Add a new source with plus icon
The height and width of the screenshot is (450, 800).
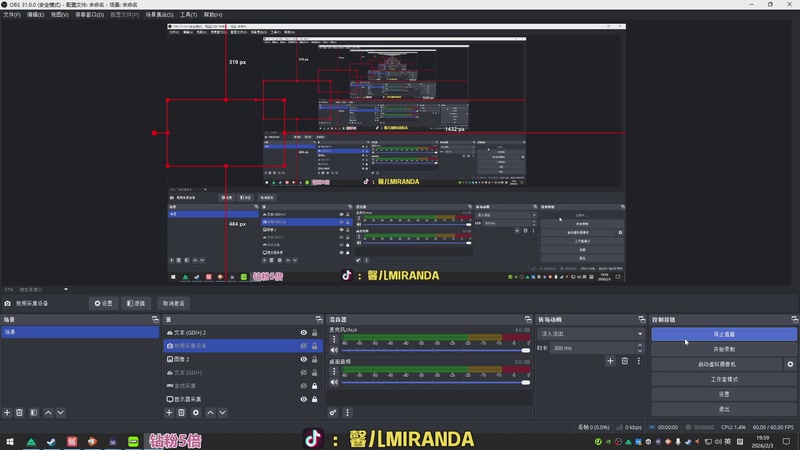[x=169, y=412]
